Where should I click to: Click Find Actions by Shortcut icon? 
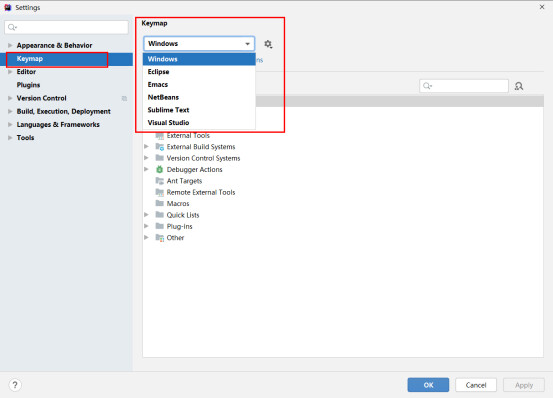click(x=519, y=86)
